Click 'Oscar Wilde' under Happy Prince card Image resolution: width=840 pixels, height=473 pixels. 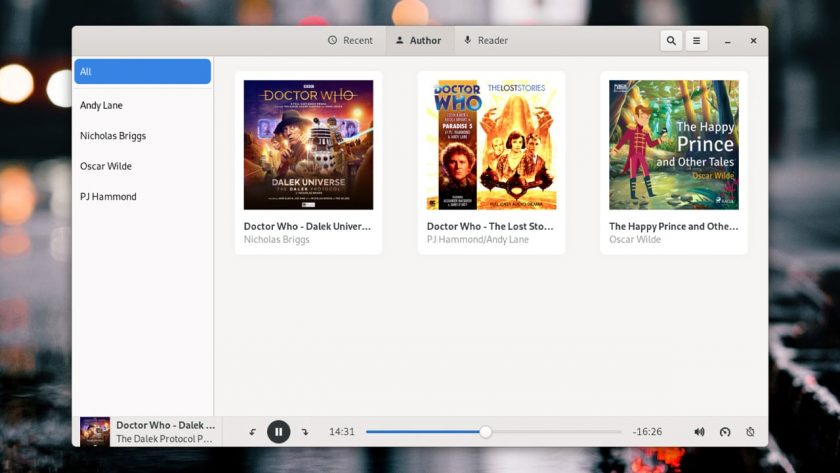coord(635,239)
